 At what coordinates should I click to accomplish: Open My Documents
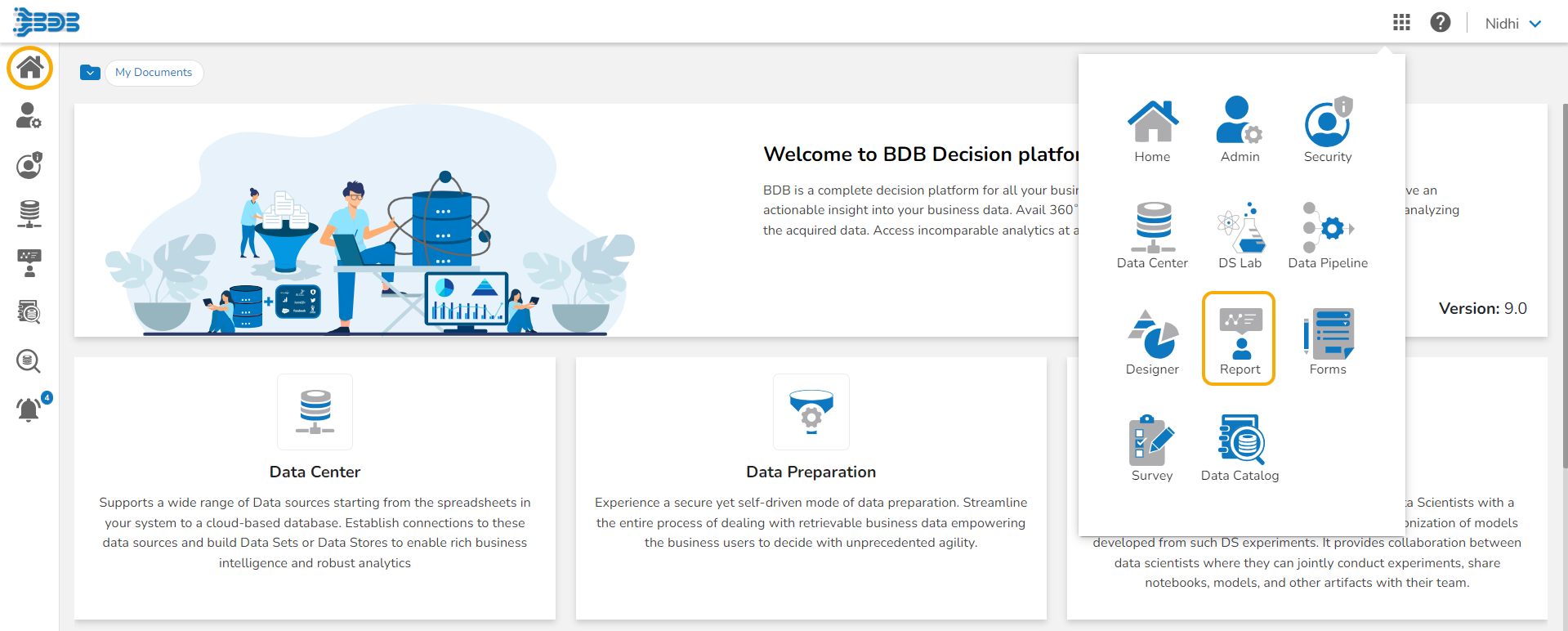coord(154,73)
